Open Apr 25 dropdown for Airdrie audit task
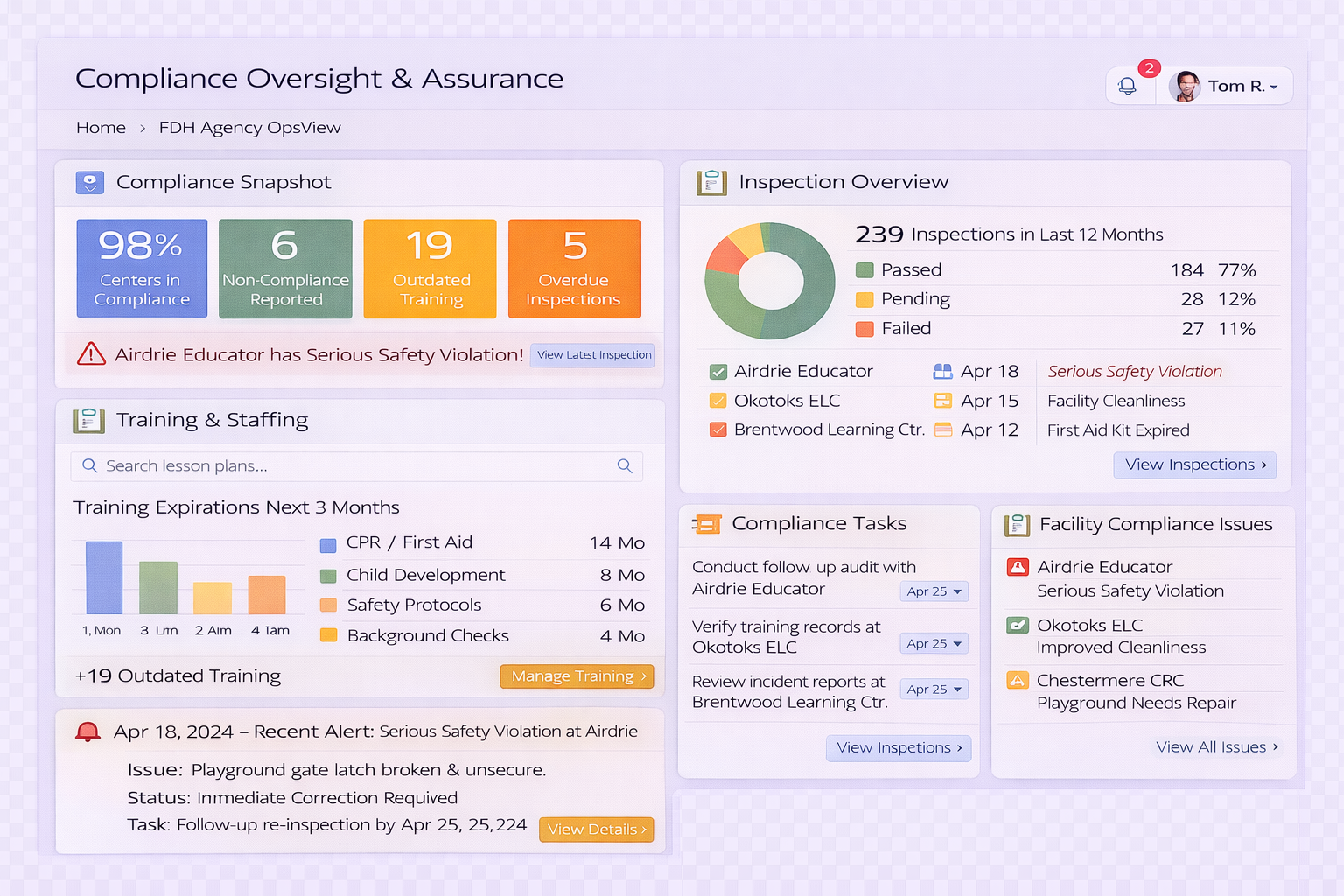The image size is (1344, 896). click(x=934, y=591)
